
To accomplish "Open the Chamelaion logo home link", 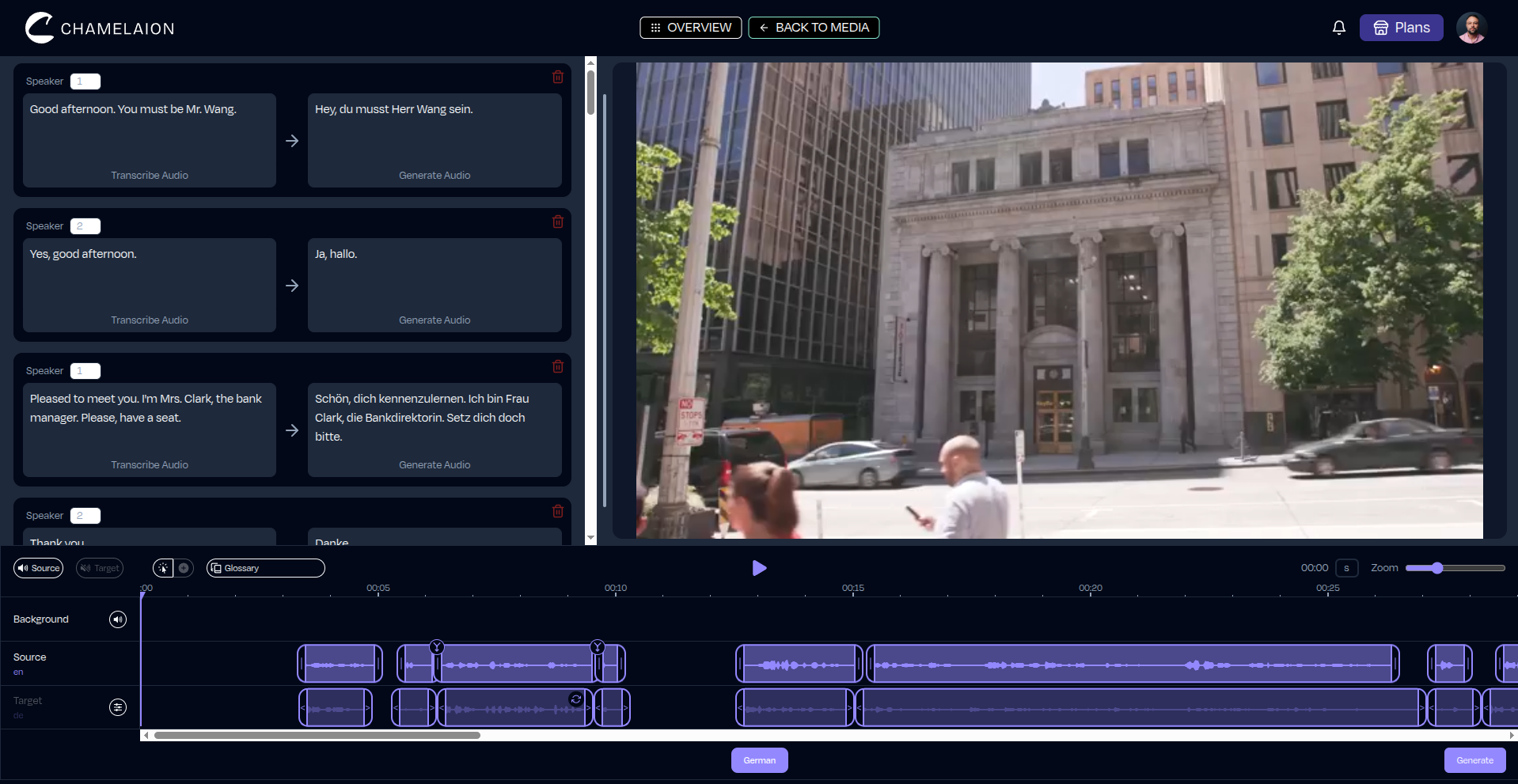I will (x=100, y=28).
